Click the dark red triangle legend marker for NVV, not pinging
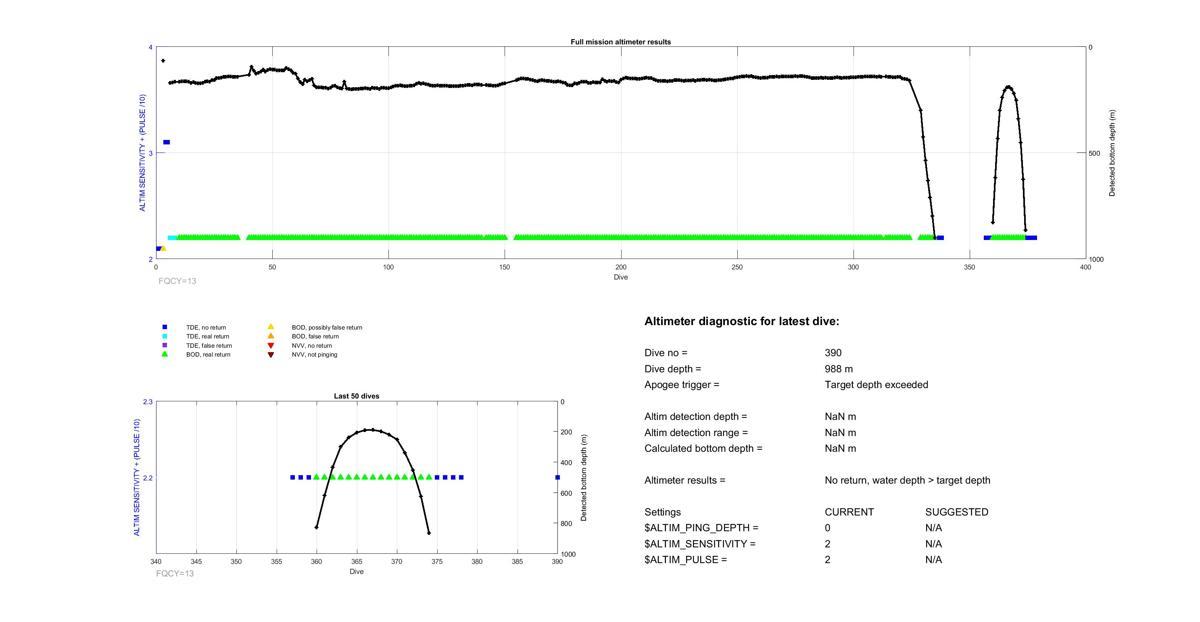Viewport: 1200px width, 622px height. 270,354
